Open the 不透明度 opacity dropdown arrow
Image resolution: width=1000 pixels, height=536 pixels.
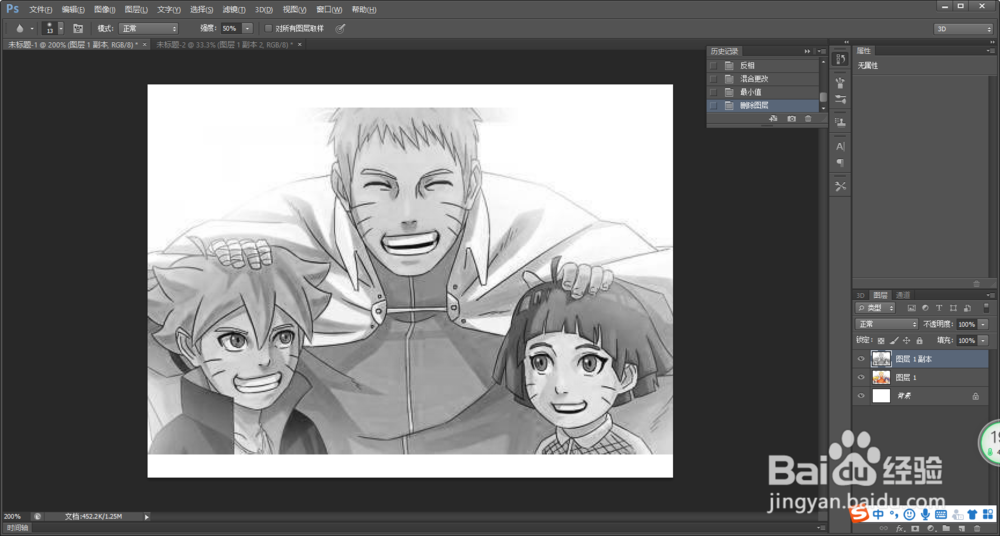pyautogui.click(x=983, y=324)
